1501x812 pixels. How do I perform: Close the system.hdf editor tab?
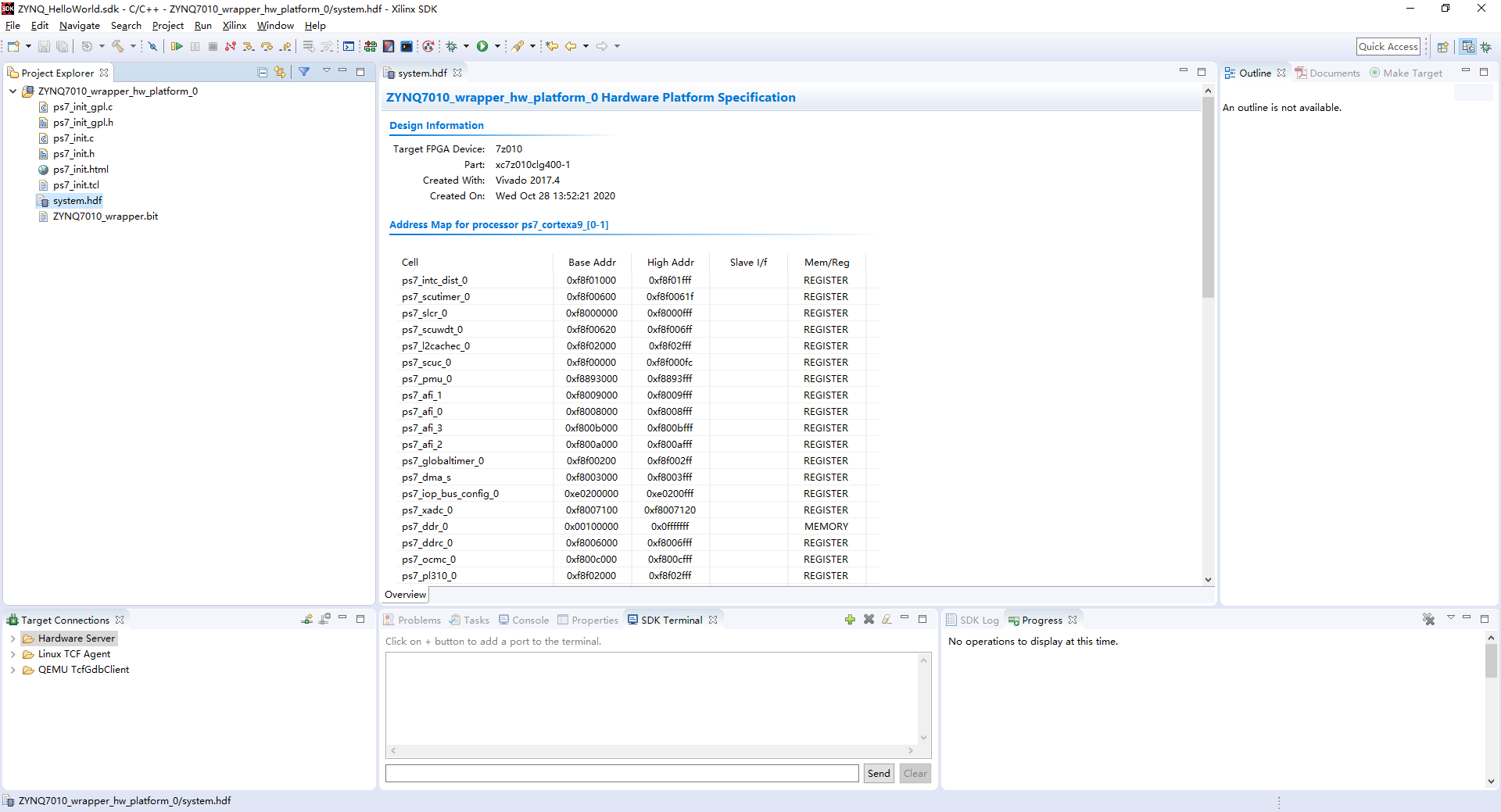(x=457, y=73)
